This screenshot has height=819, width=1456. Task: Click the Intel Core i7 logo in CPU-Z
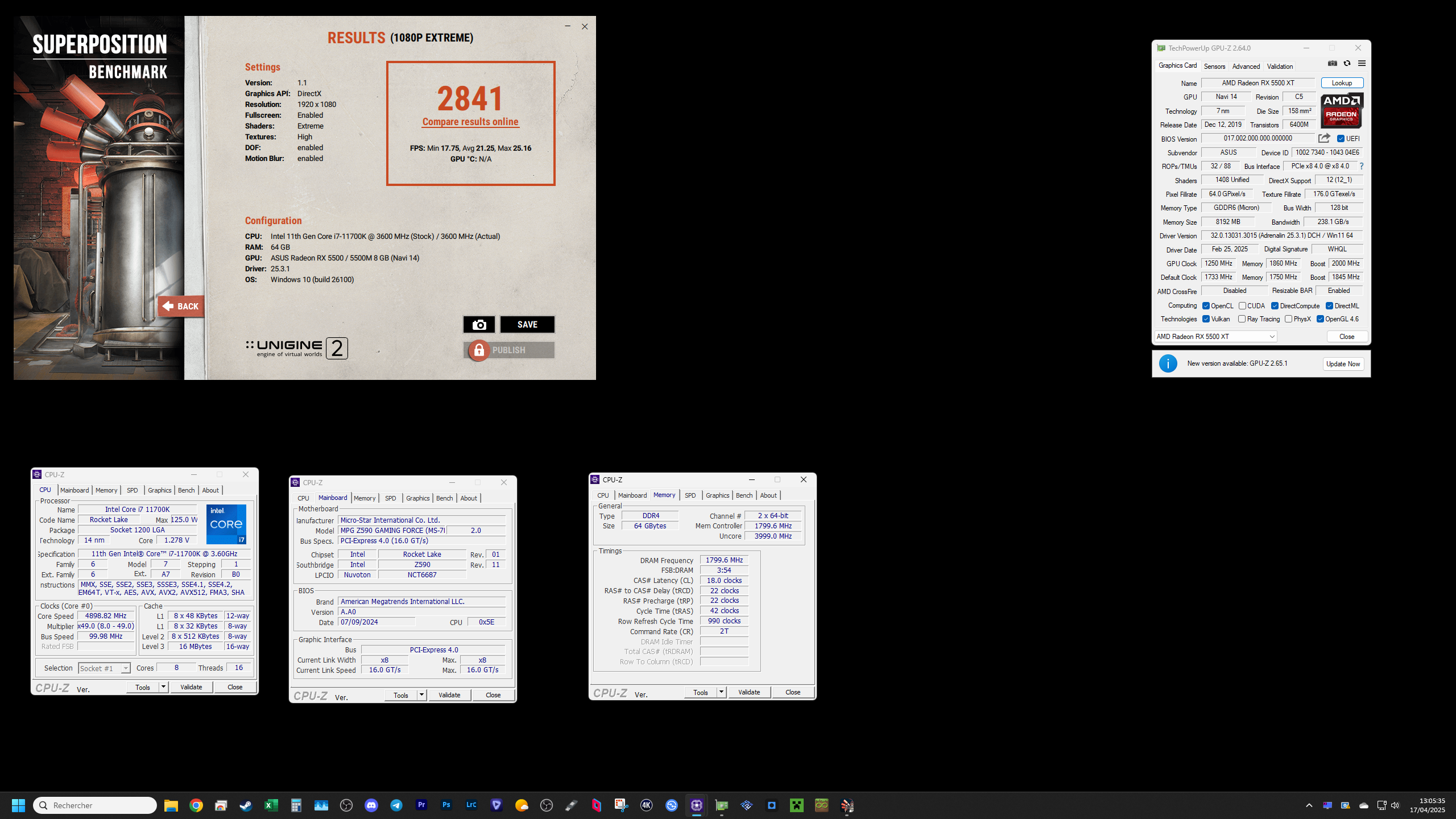pyautogui.click(x=226, y=524)
